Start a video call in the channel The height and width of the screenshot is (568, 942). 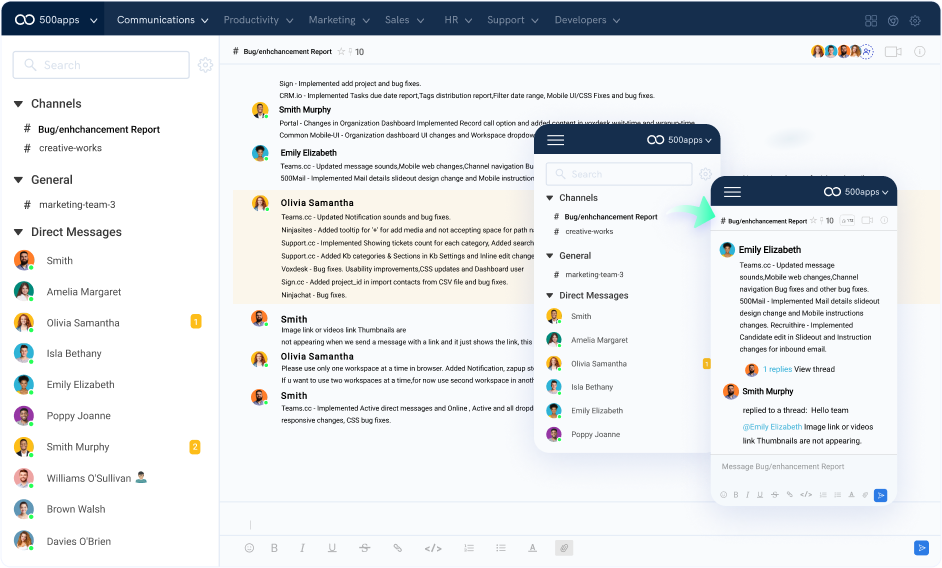893,51
